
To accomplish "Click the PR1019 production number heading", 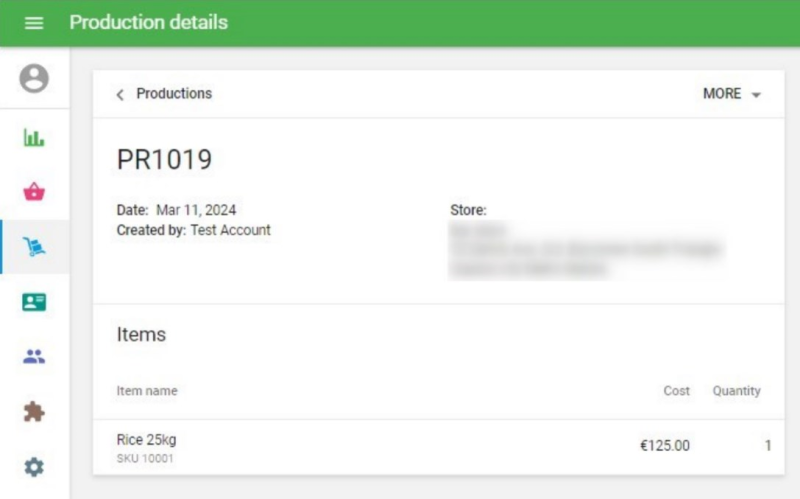I will (164, 160).
